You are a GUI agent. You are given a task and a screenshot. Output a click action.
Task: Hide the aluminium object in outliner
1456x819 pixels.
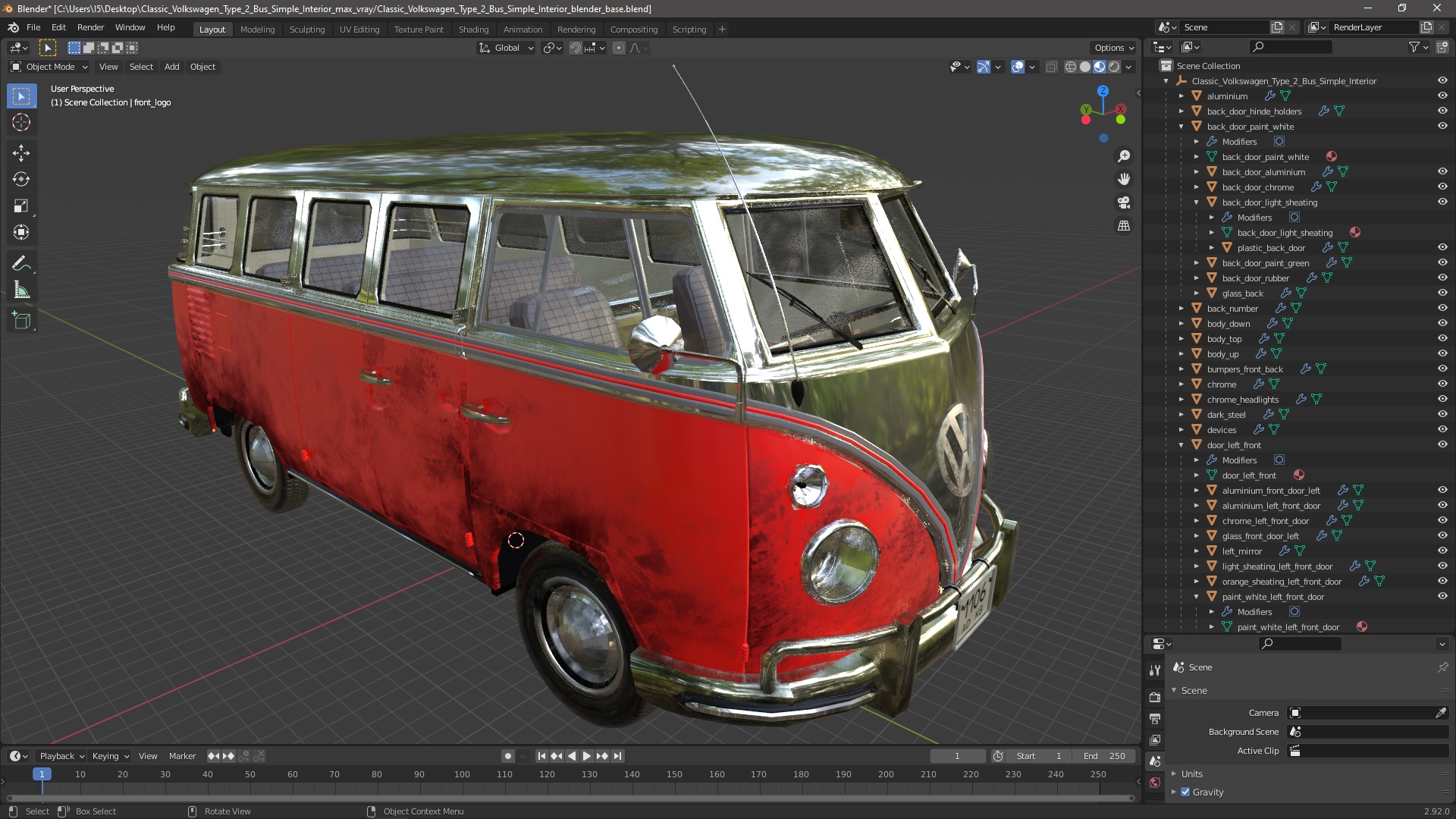pos(1442,96)
